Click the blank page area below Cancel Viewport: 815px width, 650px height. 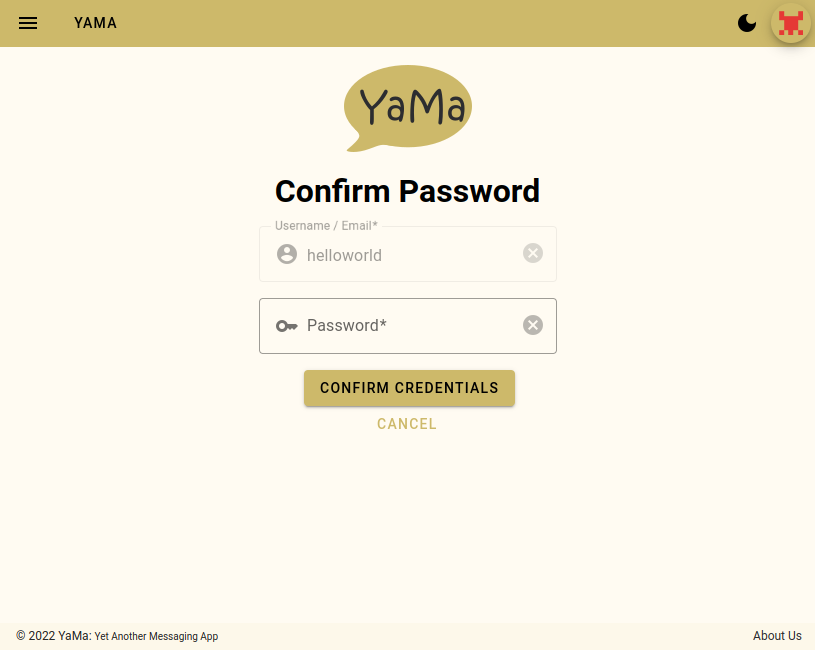tap(407, 530)
